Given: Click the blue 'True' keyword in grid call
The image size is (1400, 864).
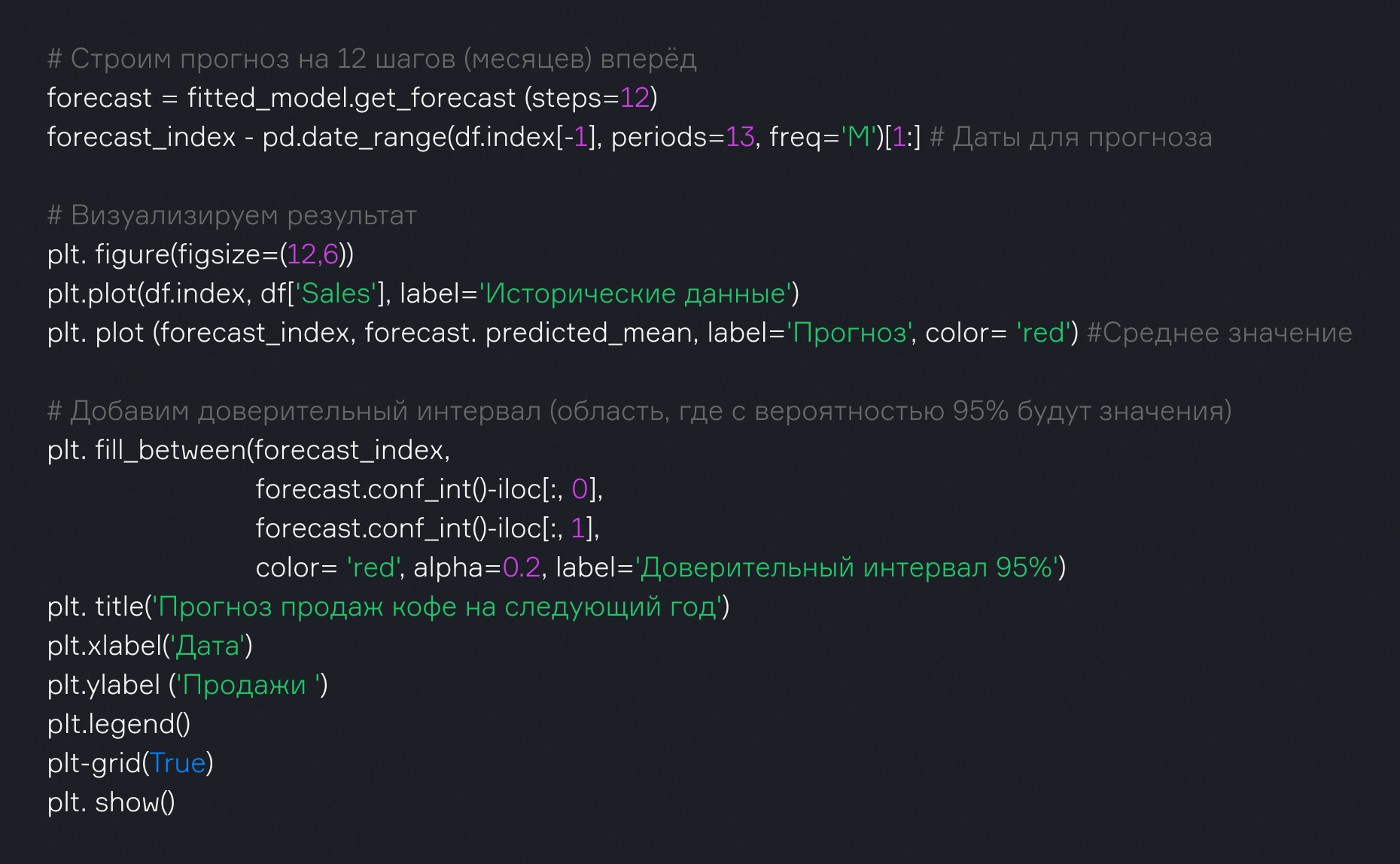Looking at the screenshot, I should (178, 763).
